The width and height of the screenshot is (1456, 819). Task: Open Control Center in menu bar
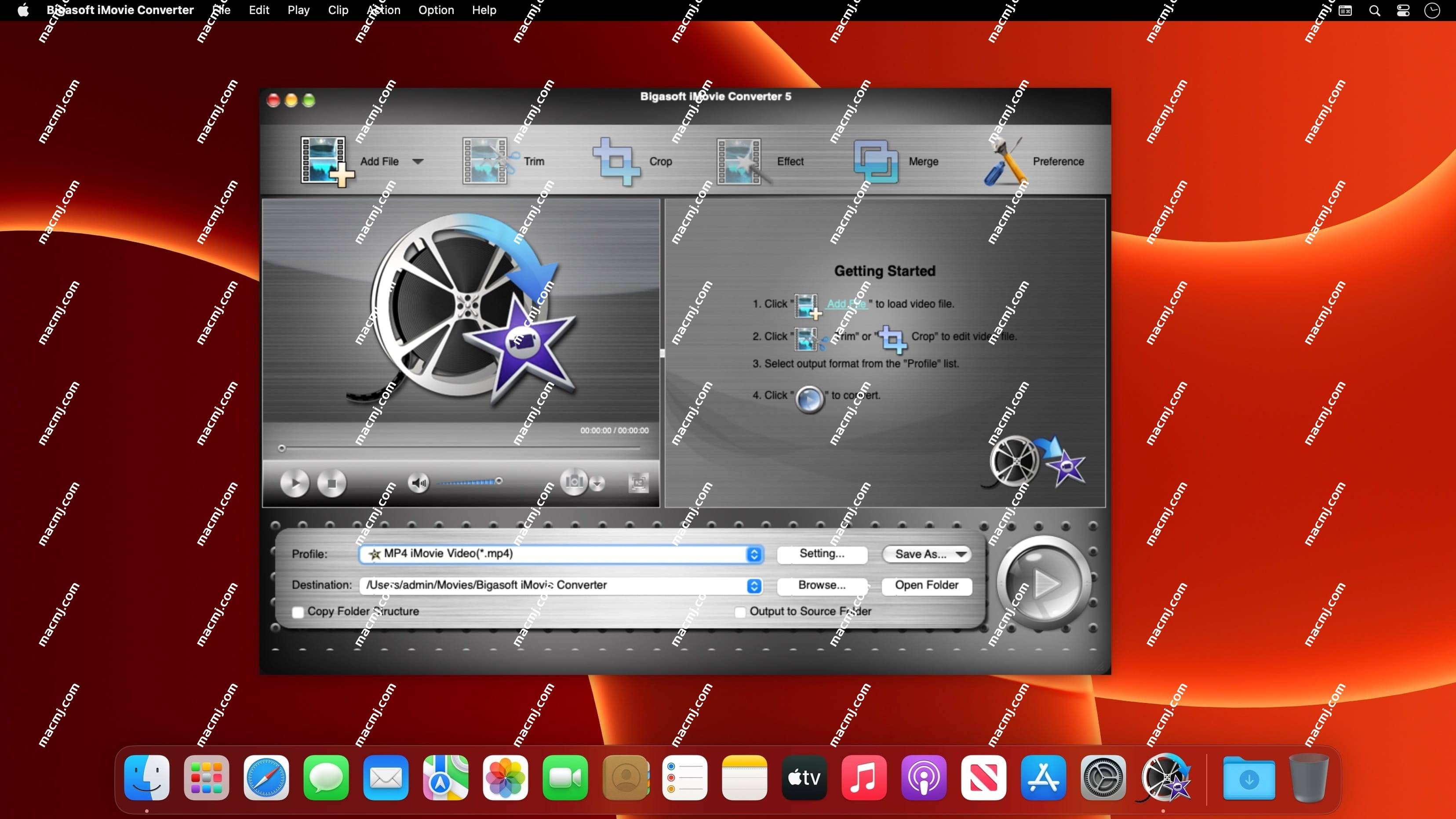point(1403,10)
